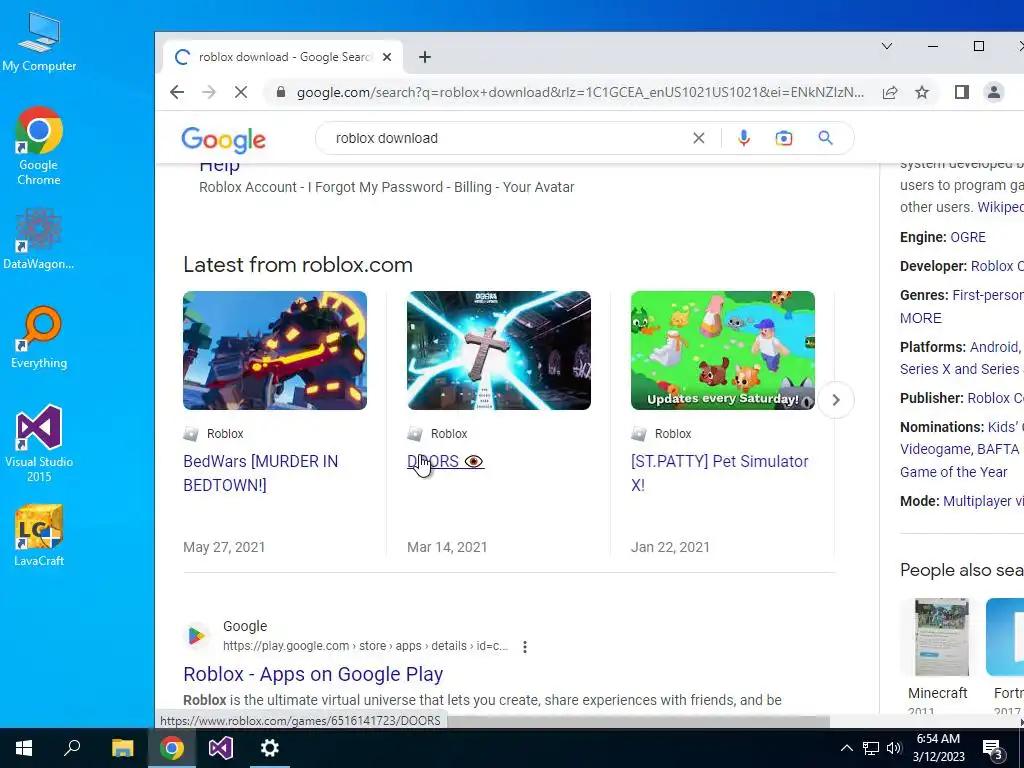1024x768 pixels.
Task: Open more options for Google Play result
Action: pyautogui.click(x=524, y=647)
